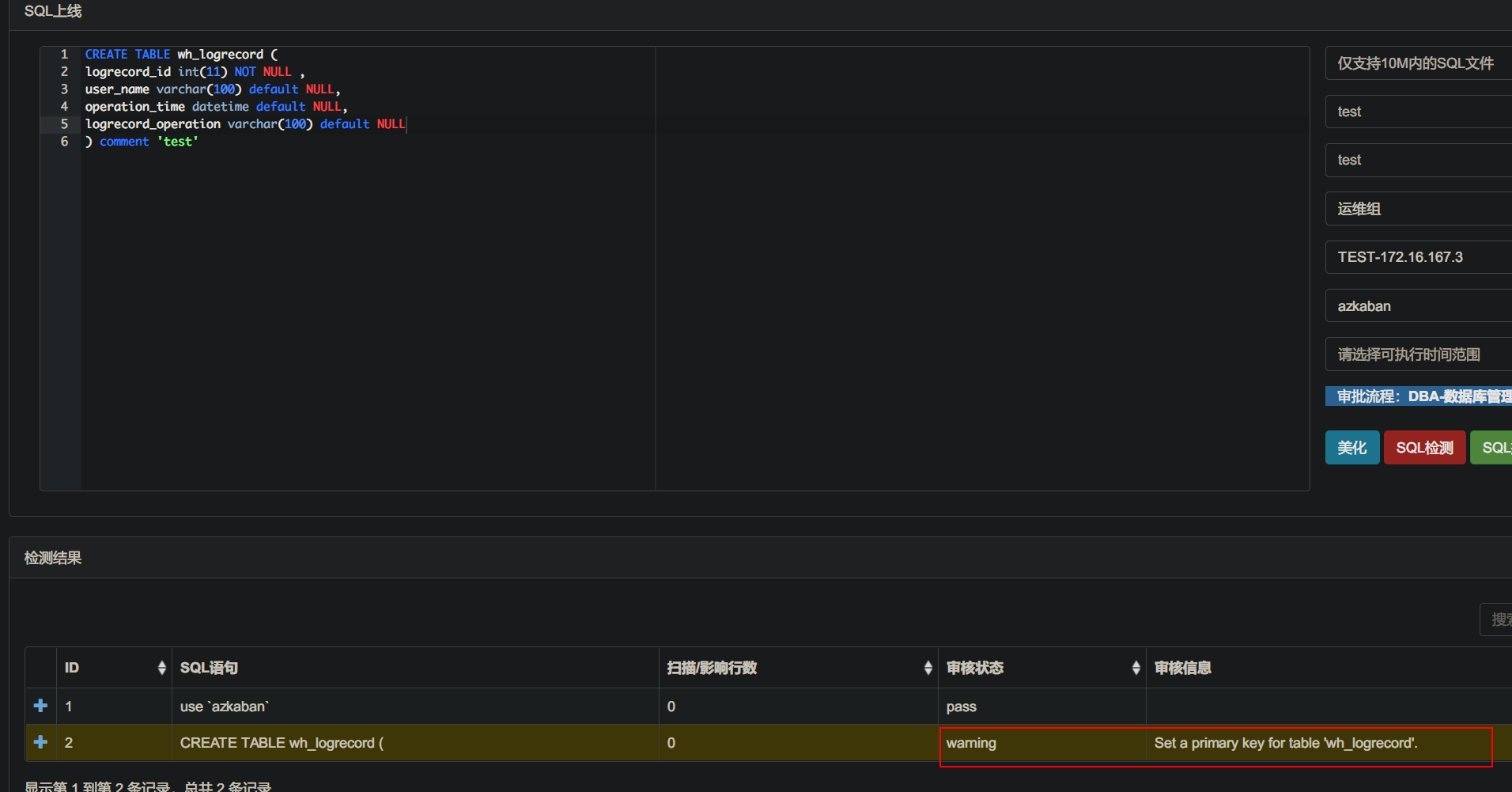Sort results by the SQL语句 column
This screenshot has height=792, width=1512.
209,667
